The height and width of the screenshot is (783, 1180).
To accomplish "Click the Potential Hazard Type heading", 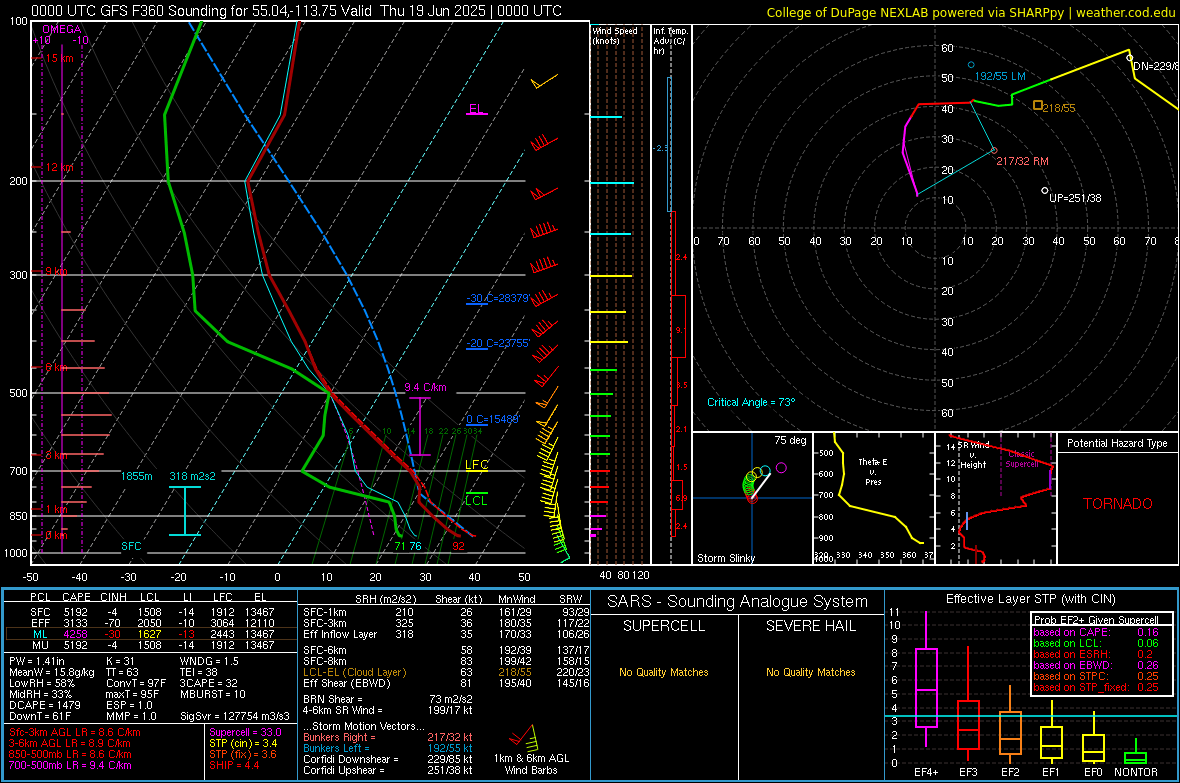I will coord(1117,443).
